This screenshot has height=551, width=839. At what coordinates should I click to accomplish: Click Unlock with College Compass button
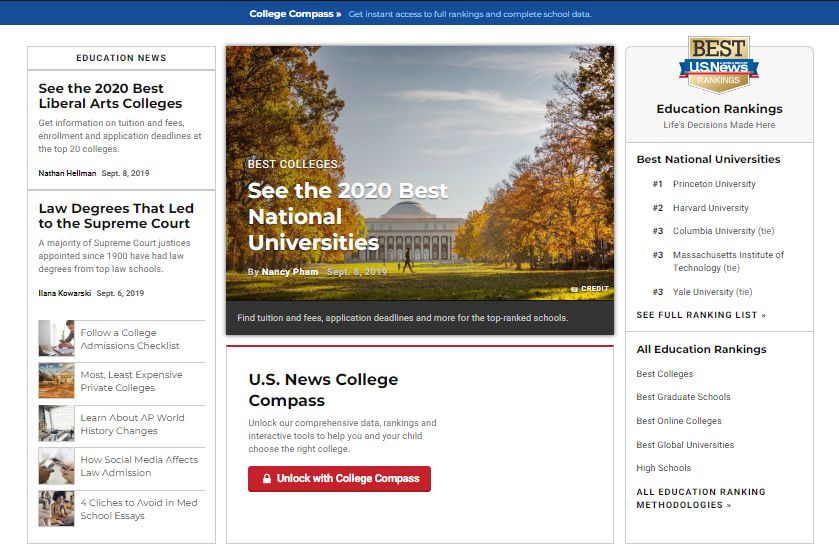coord(339,479)
